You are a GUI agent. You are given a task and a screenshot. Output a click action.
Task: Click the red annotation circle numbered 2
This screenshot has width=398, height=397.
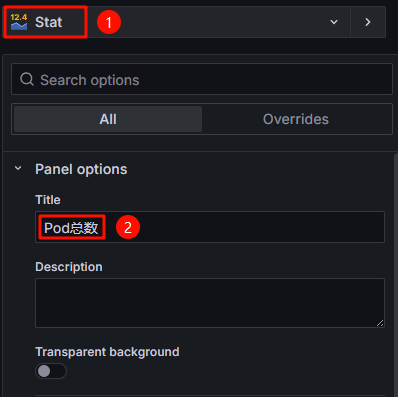(x=128, y=227)
